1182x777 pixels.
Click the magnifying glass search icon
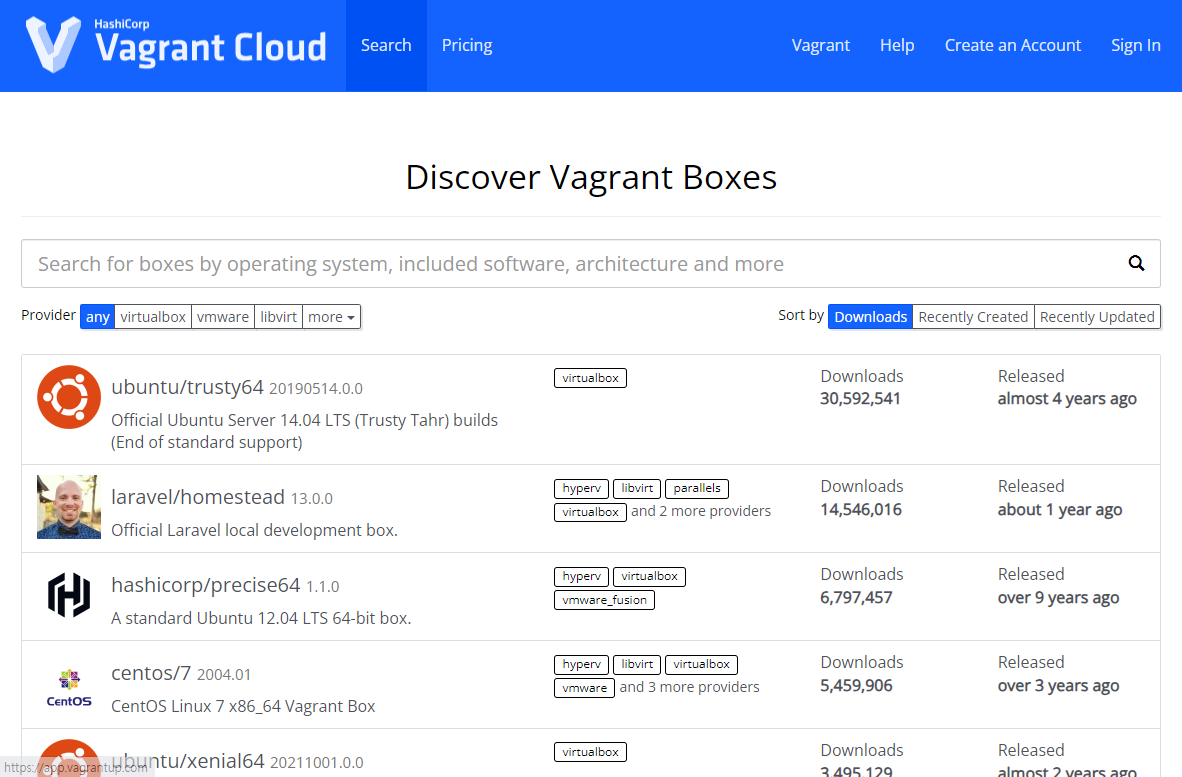[1136, 263]
